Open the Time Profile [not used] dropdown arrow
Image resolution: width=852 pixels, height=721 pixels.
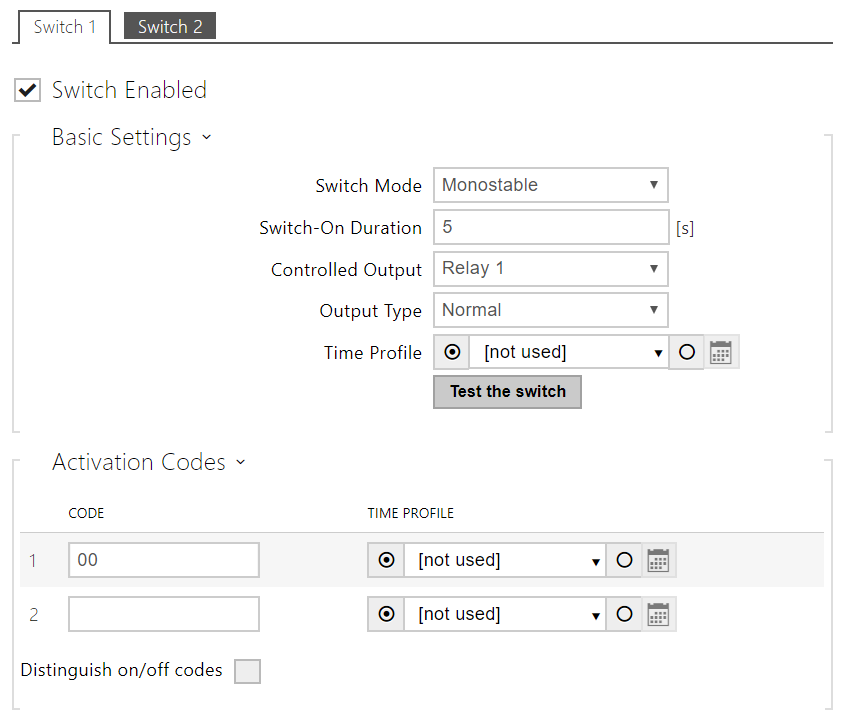[655, 352]
